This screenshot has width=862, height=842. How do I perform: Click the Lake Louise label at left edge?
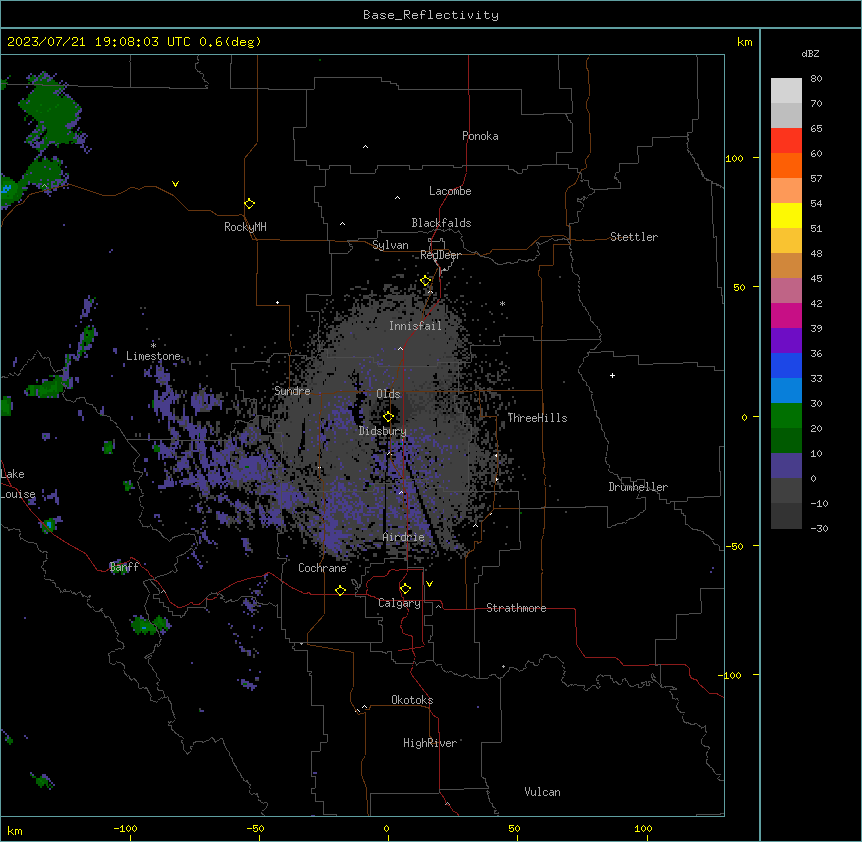[x=16, y=484]
